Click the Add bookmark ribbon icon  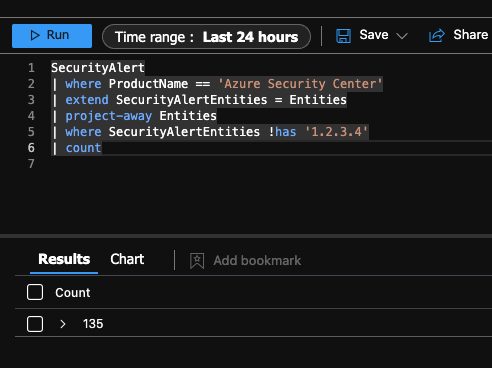click(x=197, y=260)
